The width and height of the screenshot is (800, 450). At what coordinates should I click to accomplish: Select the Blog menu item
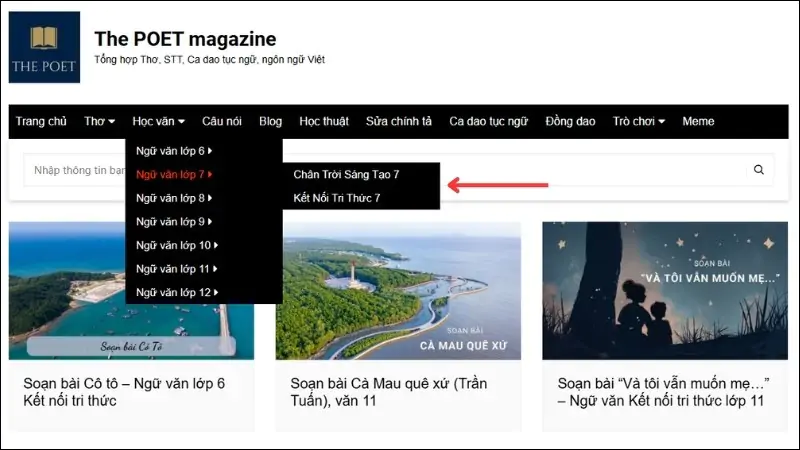(270, 122)
